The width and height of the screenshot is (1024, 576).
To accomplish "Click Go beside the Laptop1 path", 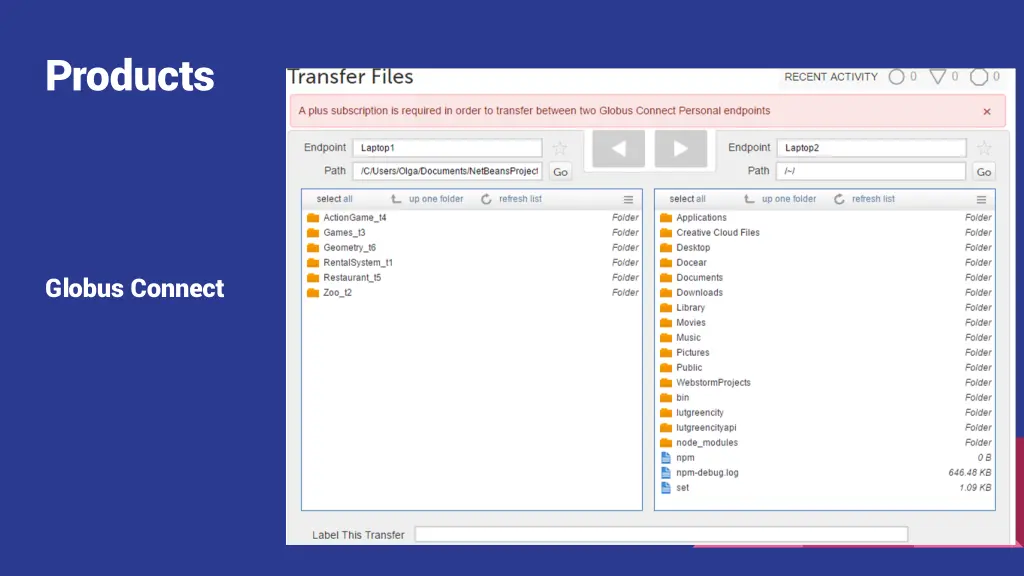I will (x=560, y=172).
